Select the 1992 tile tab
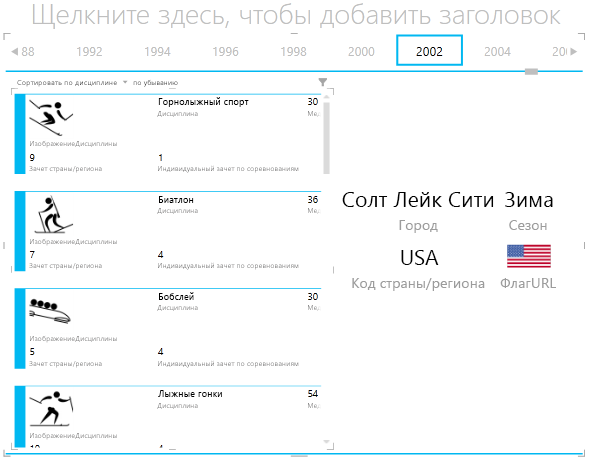 89,51
